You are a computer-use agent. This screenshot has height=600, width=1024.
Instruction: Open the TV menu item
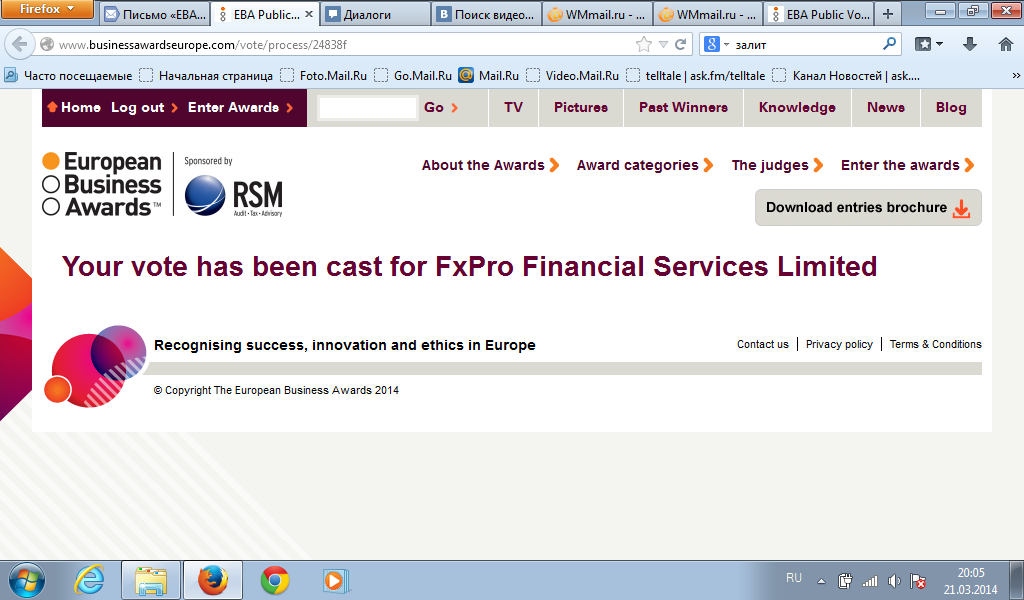tap(513, 108)
